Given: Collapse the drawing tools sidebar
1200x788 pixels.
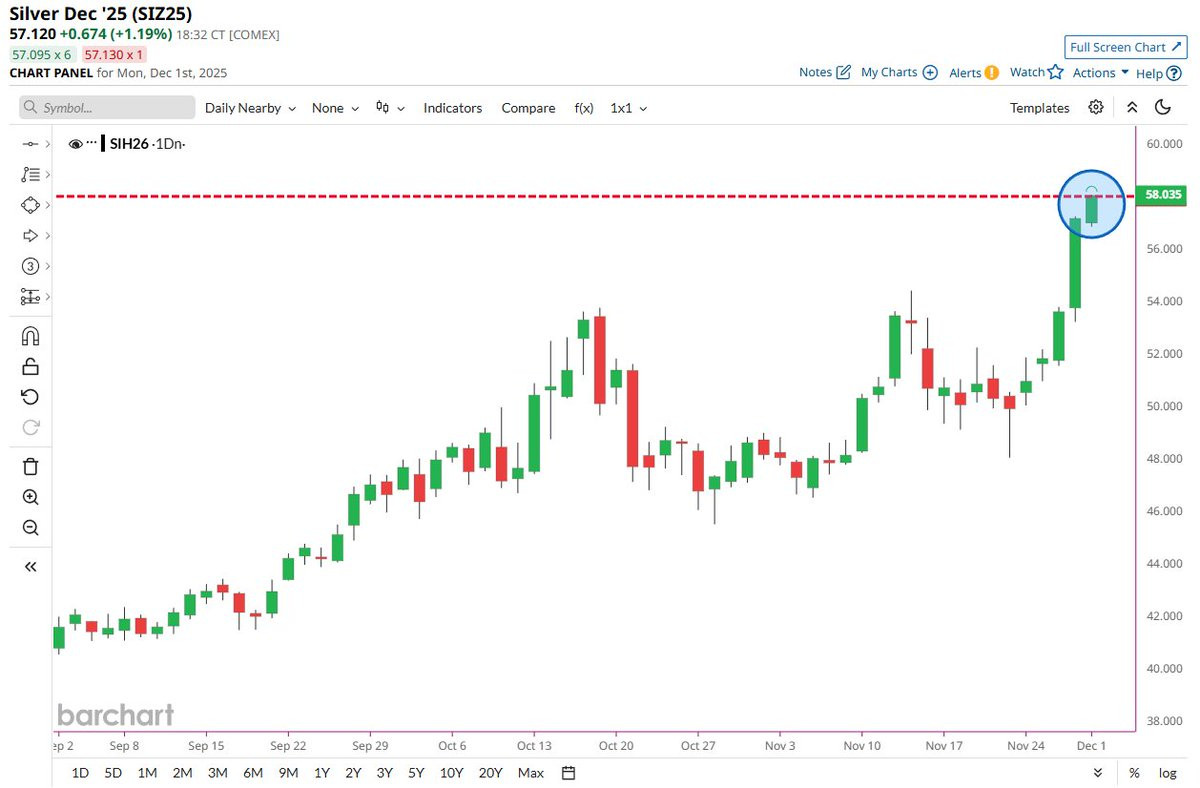Looking at the screenshot, I should point(30,567).
